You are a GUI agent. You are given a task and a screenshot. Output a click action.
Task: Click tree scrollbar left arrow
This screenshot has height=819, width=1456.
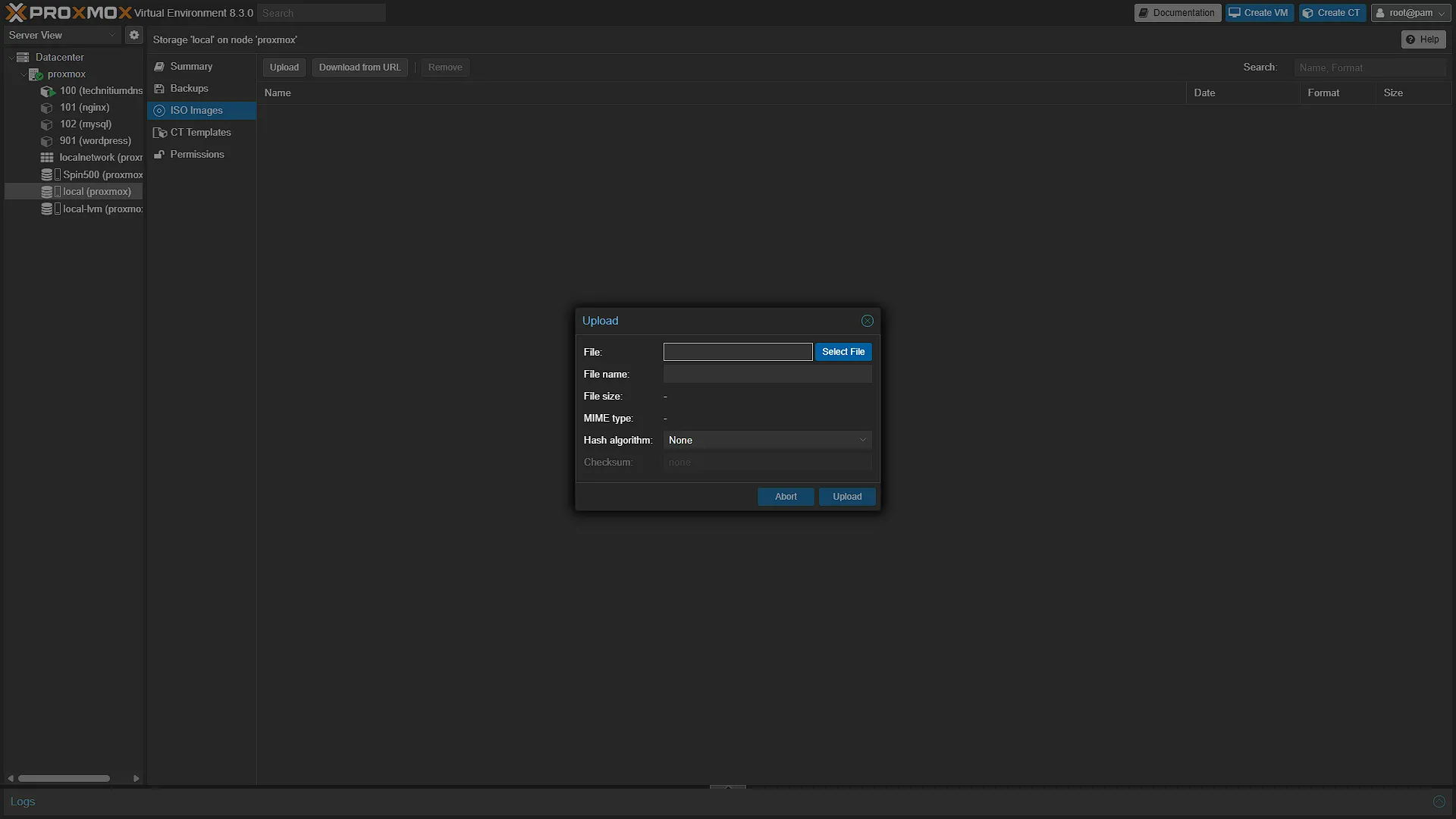coord(11,778)
